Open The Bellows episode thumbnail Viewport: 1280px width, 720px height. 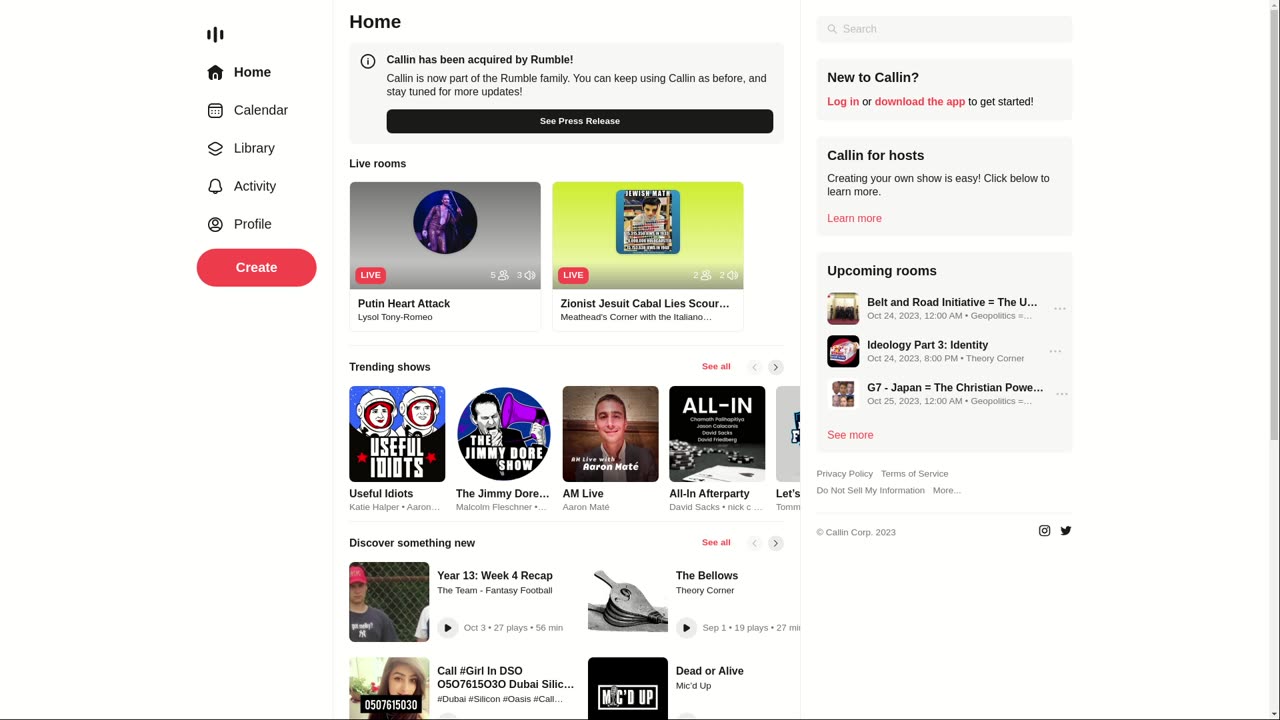coord(628,602)
